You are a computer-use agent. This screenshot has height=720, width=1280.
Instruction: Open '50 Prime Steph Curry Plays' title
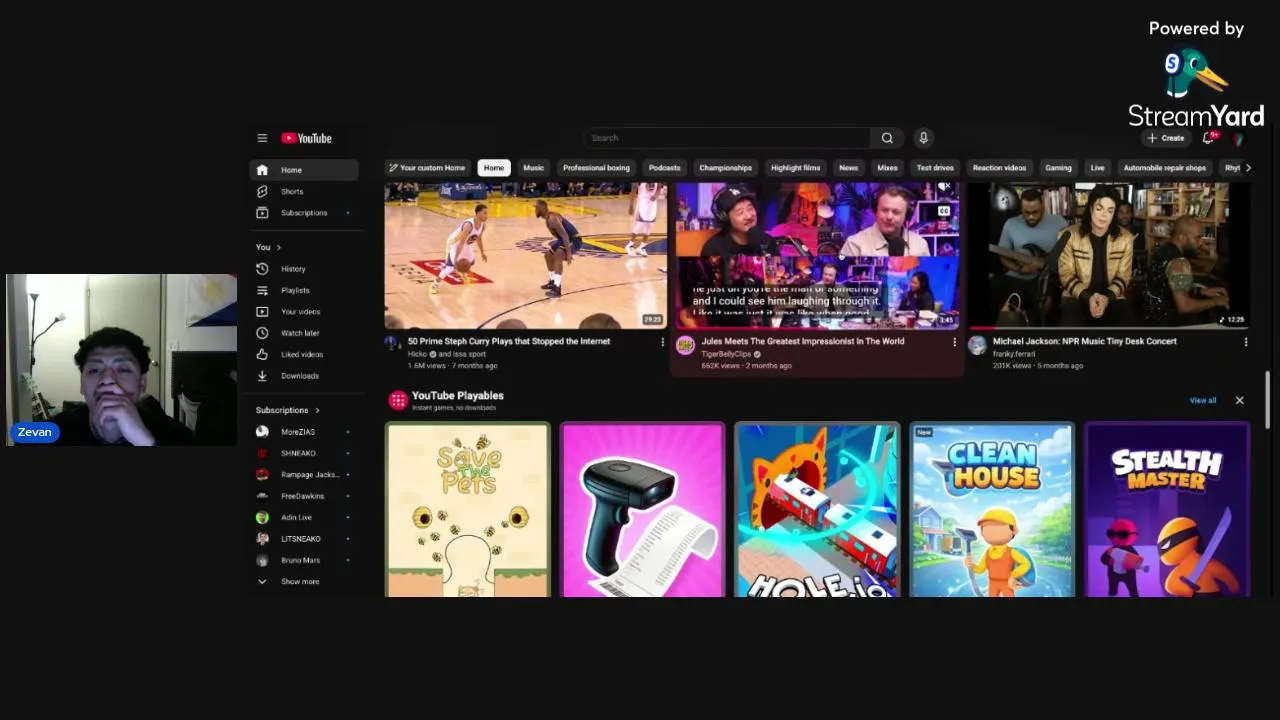click(x=509, y=341)
